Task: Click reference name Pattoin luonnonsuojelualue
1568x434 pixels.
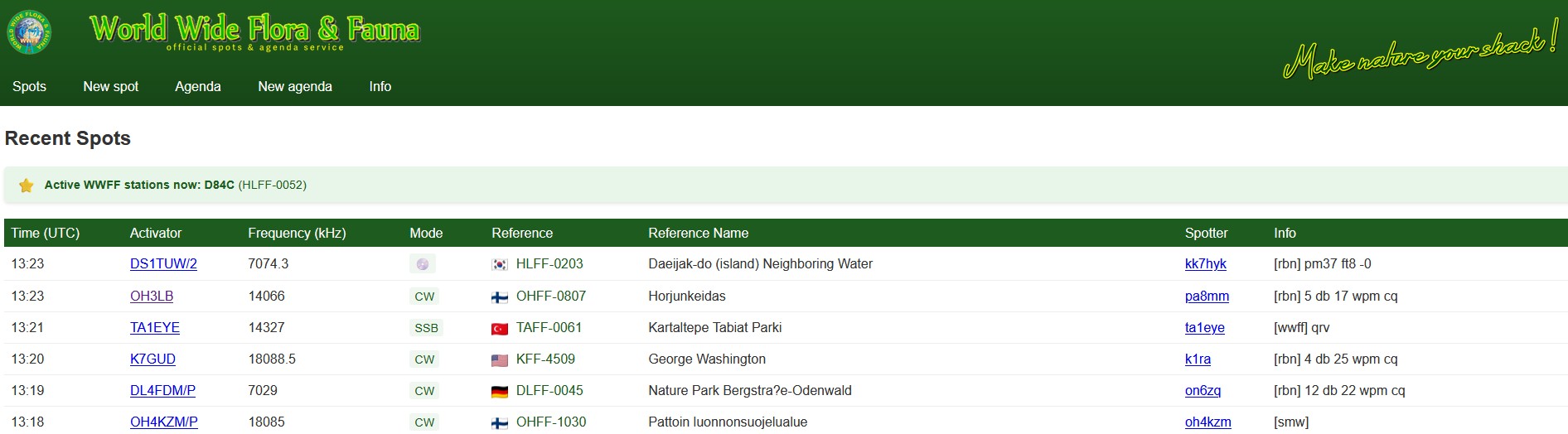Action: pyautogui.click(x=728, y=422)
